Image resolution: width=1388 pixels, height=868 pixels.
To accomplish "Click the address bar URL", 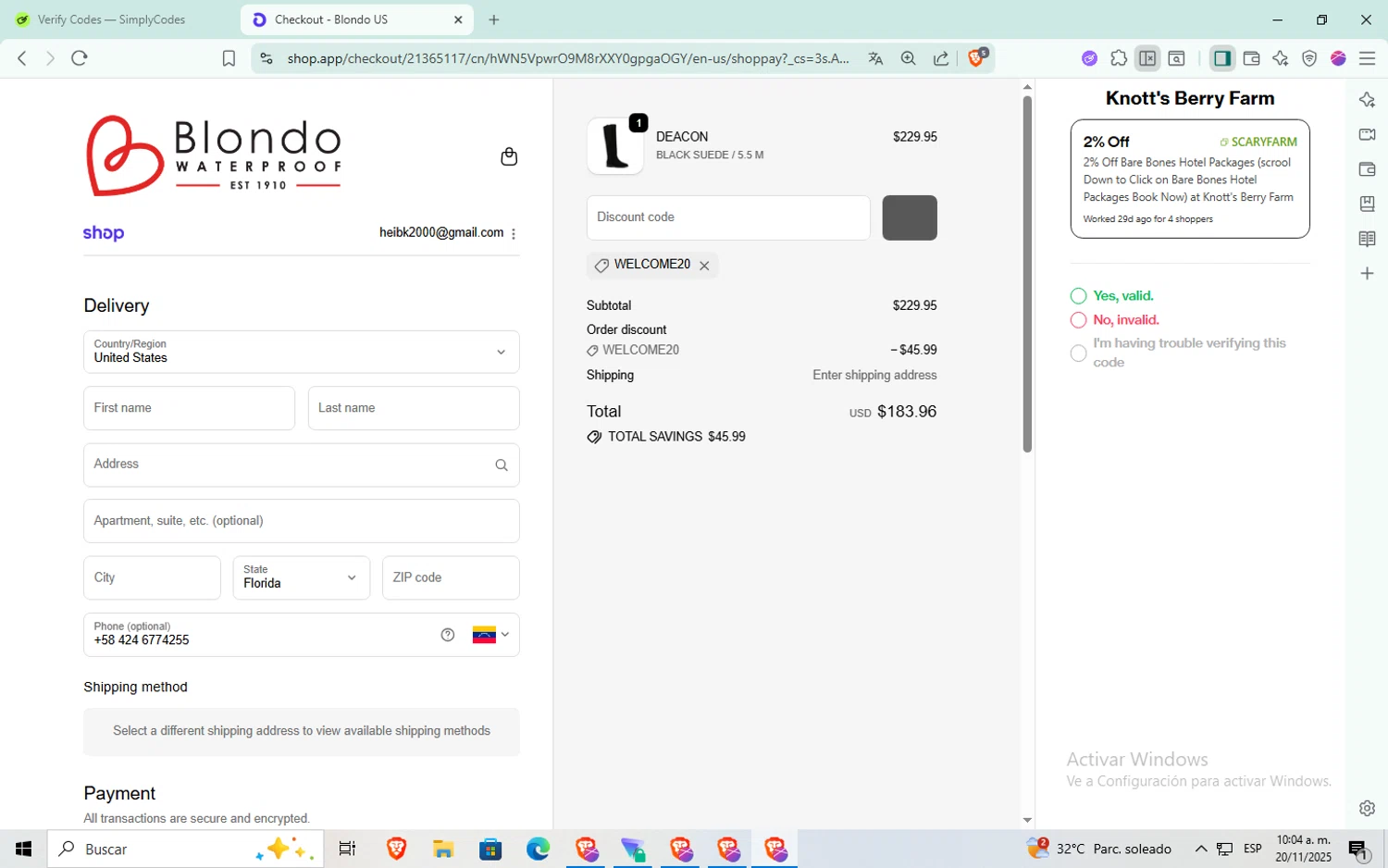I will point(568,58).
